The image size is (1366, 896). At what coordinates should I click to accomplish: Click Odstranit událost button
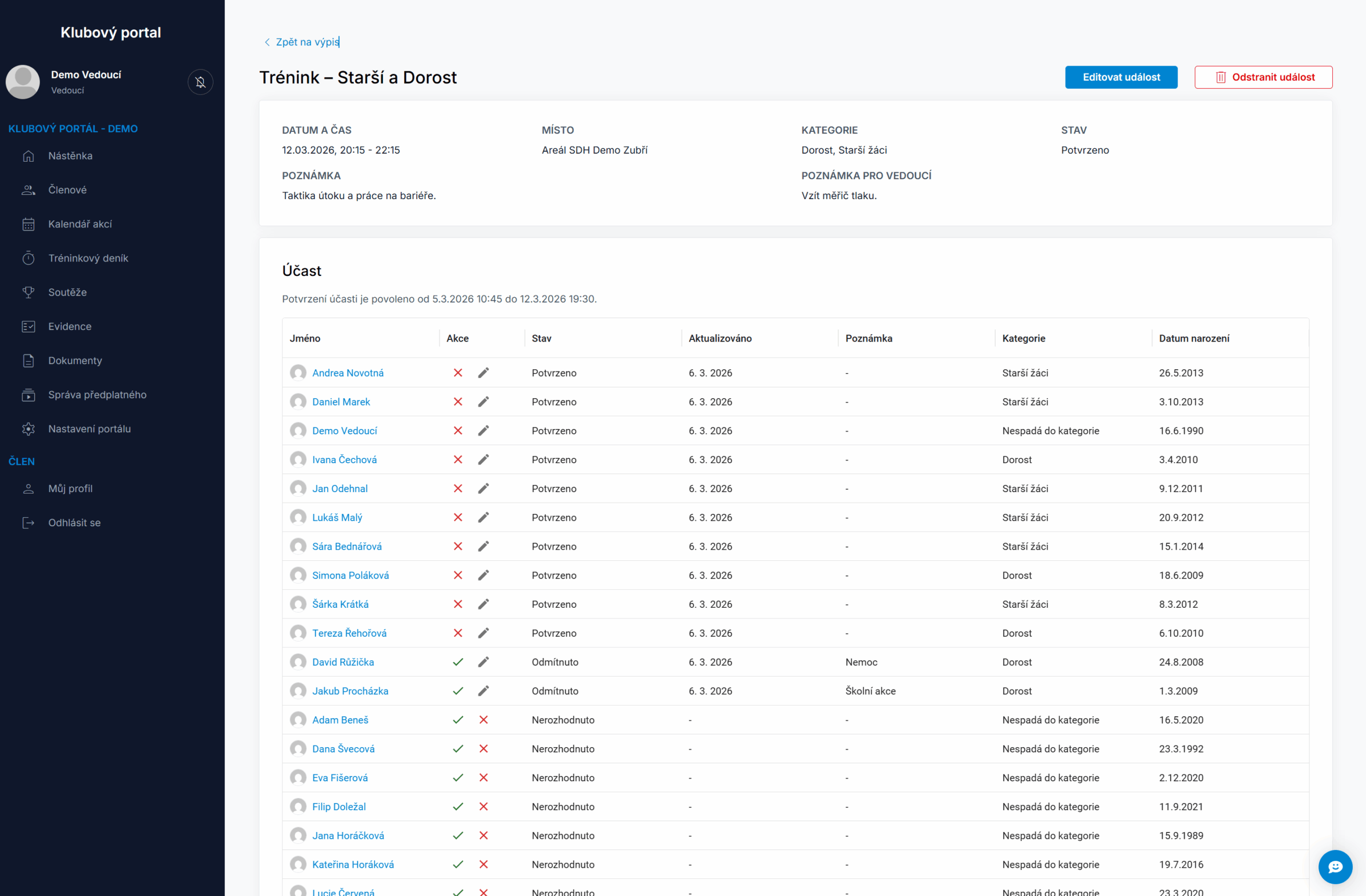(1263, 77)
